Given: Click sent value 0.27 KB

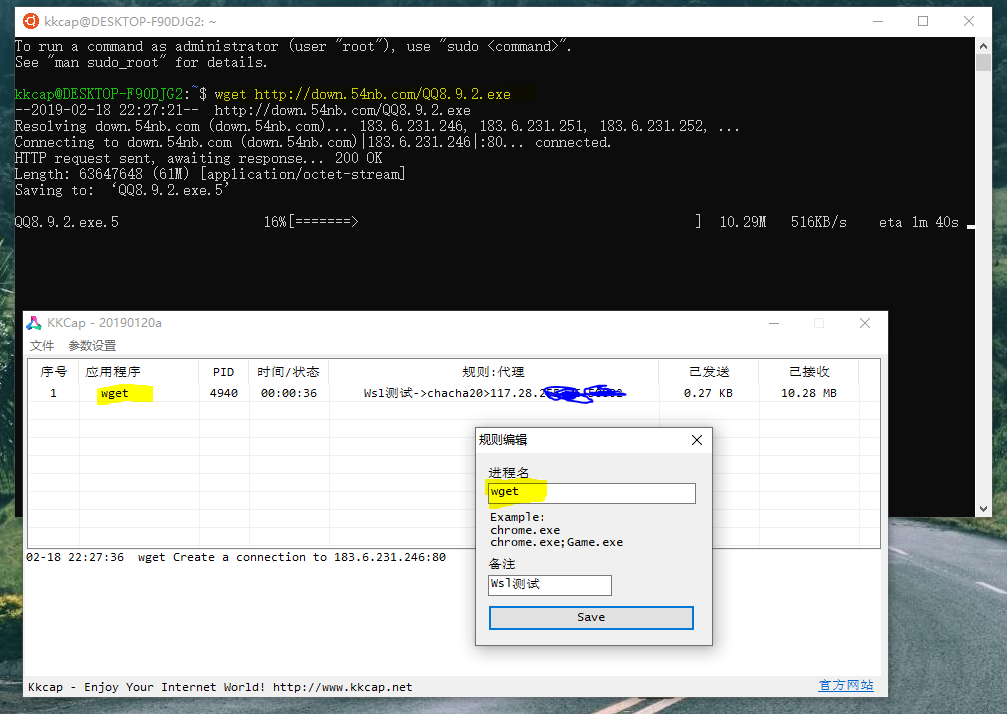Looking at the screenshot, I should click(708, 393).
